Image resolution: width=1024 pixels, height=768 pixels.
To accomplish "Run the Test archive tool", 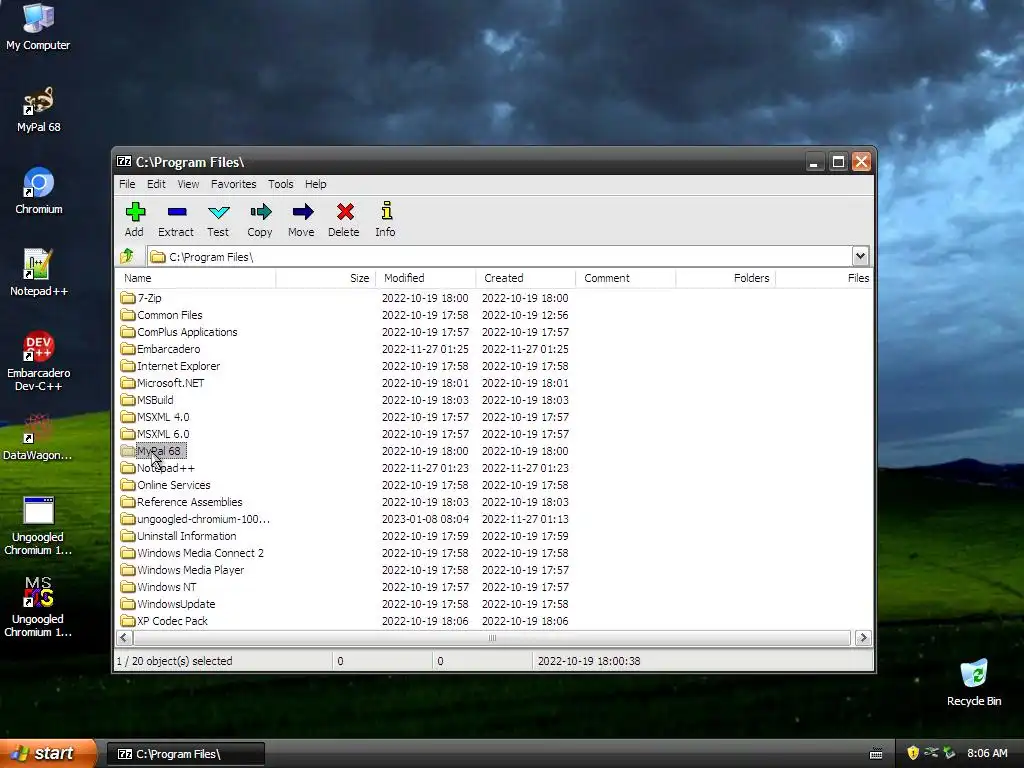I will [218, 212].
